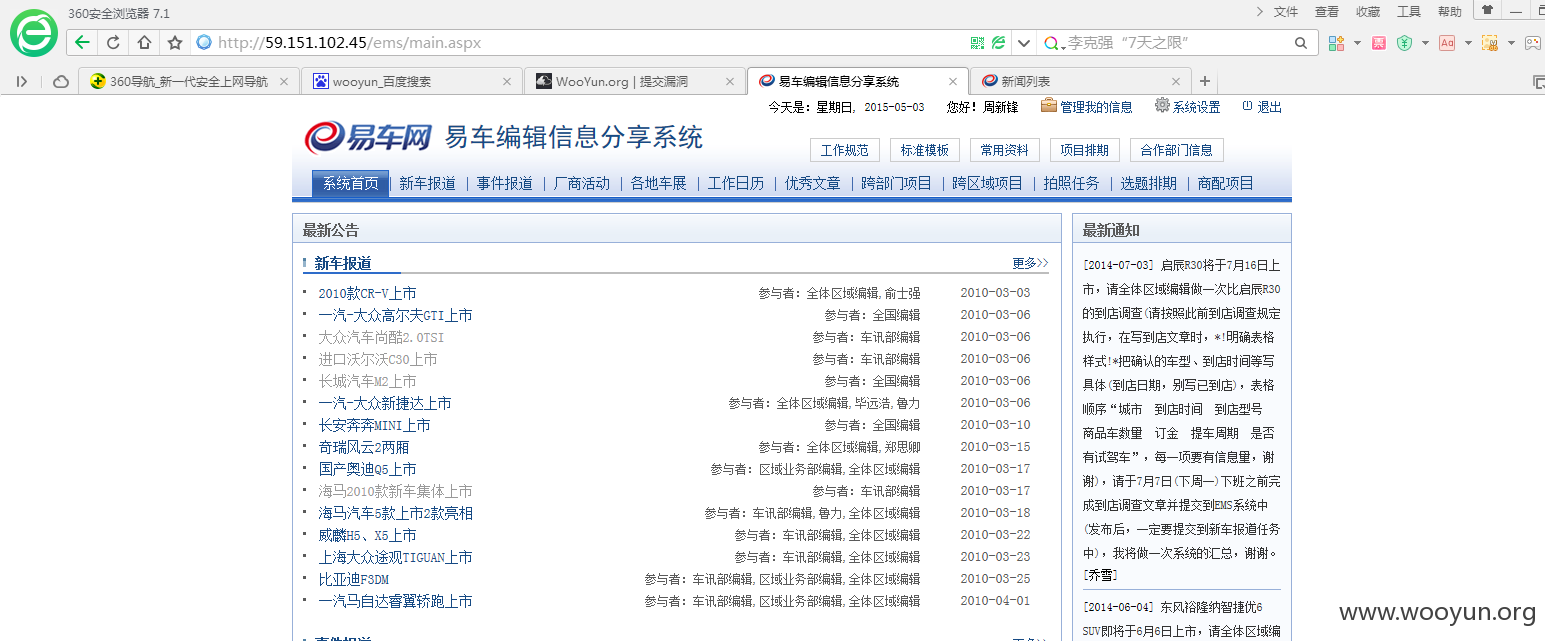
Task: Click the cloud sync icon
Action: tap(60, 81)
